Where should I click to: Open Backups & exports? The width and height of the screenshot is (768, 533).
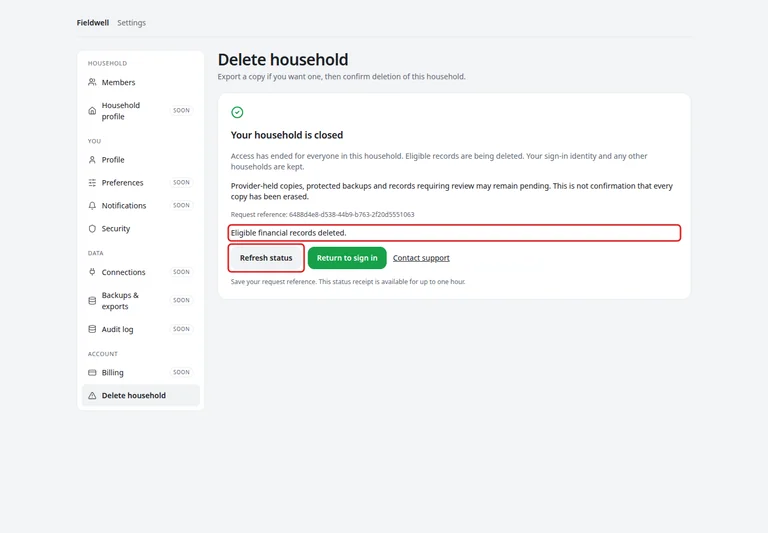[x=141, y=301]
